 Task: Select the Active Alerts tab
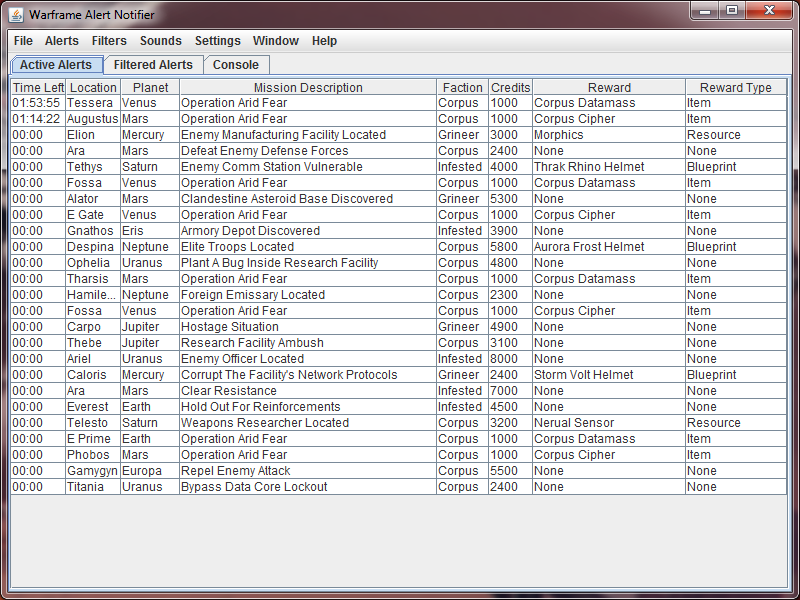click(x=56, y=65)
